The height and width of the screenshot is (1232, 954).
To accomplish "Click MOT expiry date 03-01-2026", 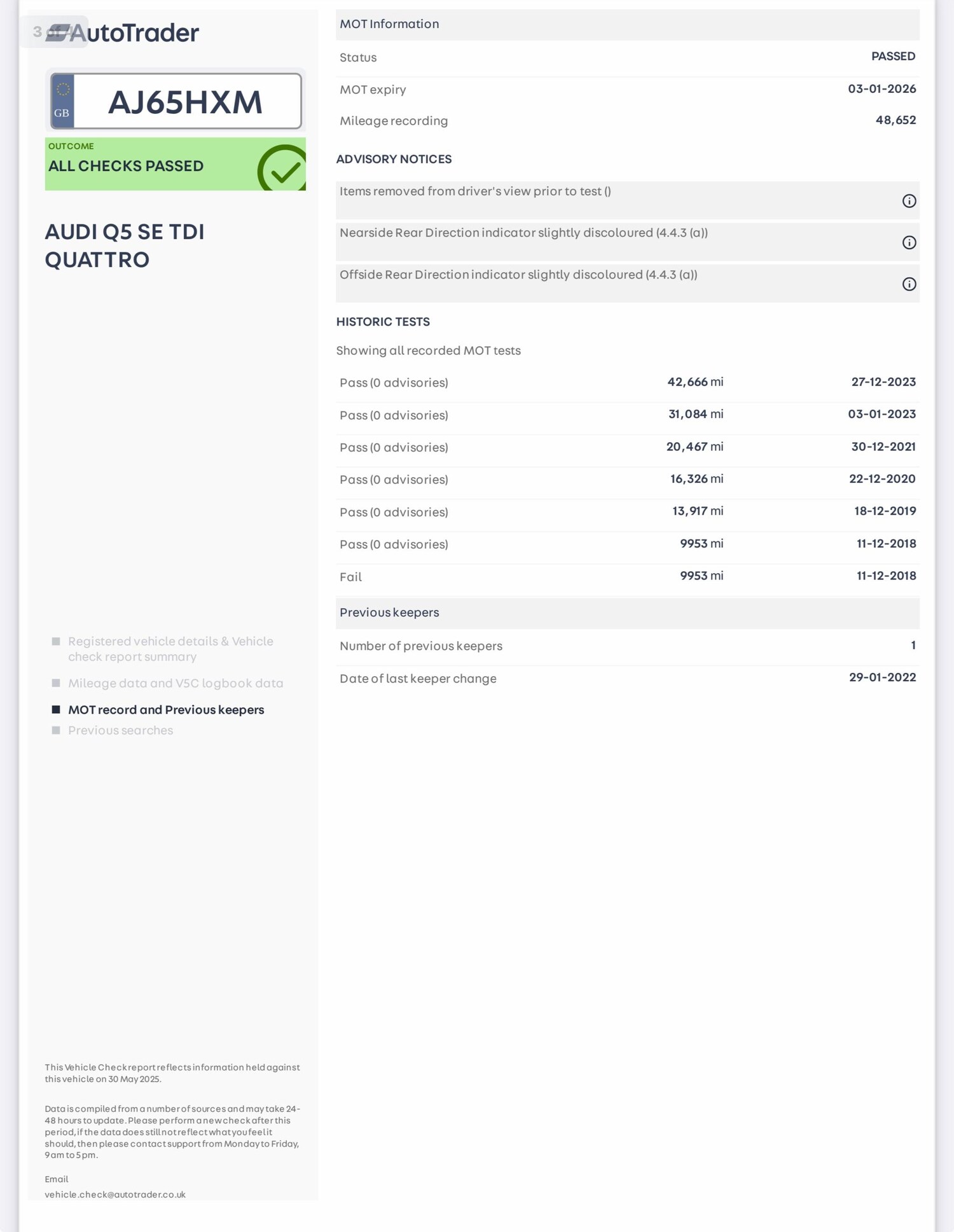I will pos(881,89).
